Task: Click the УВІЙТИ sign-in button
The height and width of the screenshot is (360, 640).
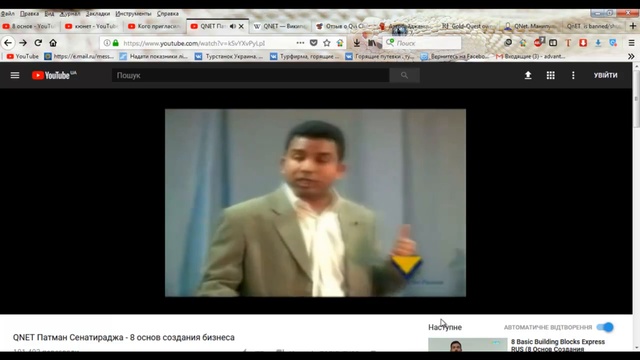Action: 605,75
